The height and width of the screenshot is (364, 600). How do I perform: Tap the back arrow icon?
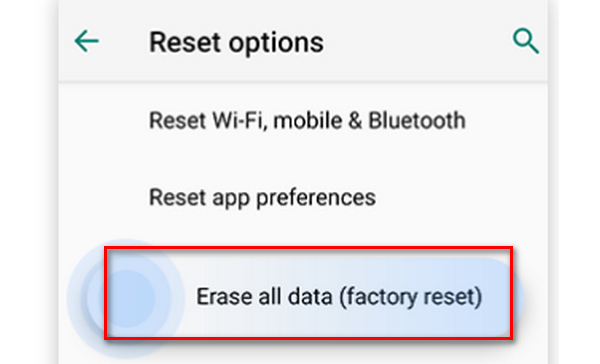click(x=86, y=41)
